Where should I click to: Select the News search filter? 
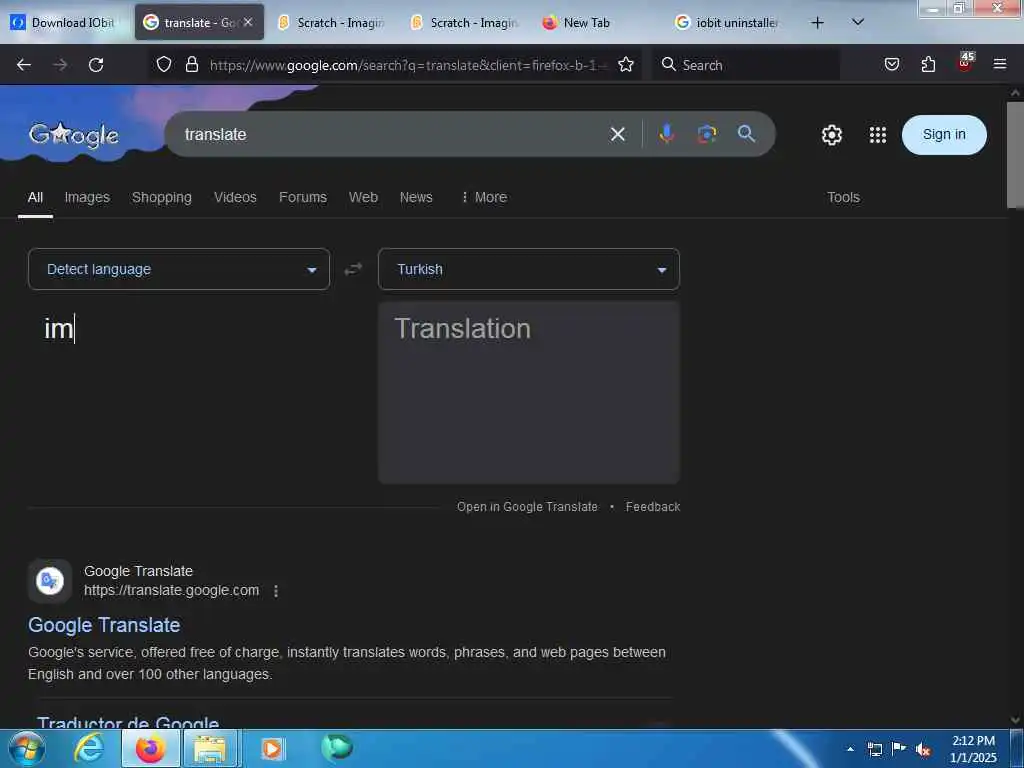[x=416, y=197]
